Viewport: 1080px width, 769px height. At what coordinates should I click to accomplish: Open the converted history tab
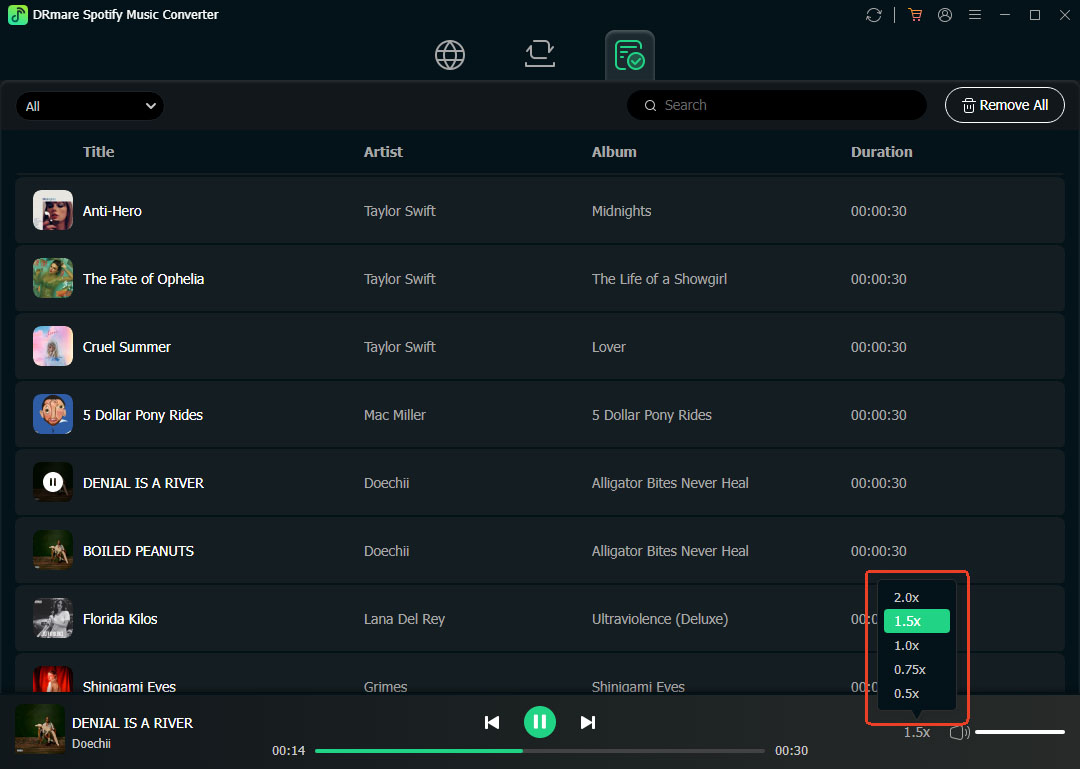coord(630,55)
